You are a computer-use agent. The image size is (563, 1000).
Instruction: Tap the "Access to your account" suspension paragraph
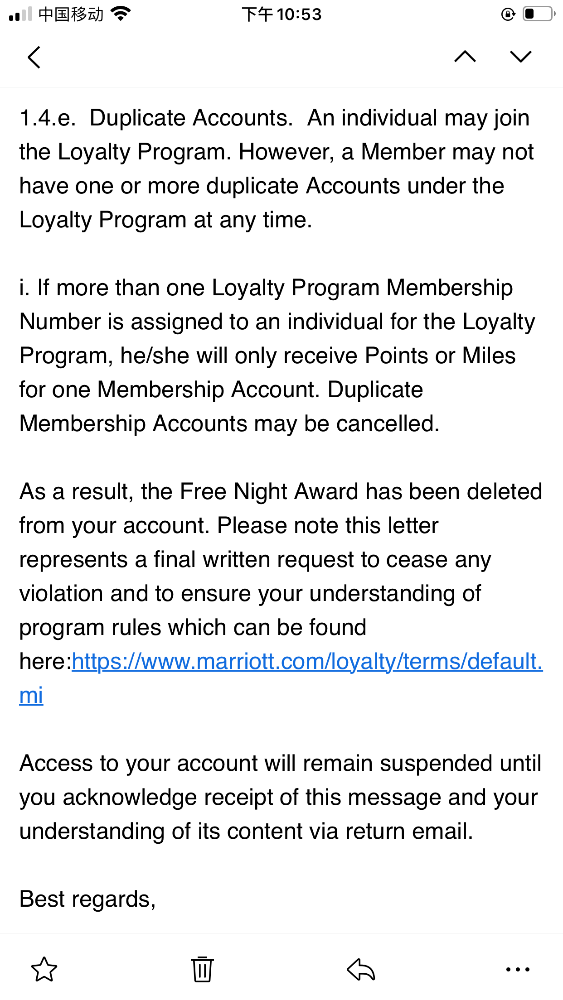(281, 797)
